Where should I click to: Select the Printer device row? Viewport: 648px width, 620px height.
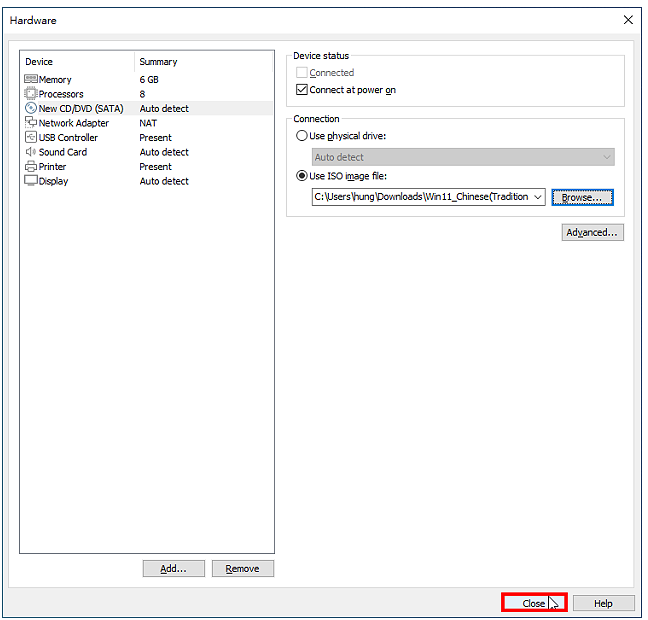click(148, 167)
